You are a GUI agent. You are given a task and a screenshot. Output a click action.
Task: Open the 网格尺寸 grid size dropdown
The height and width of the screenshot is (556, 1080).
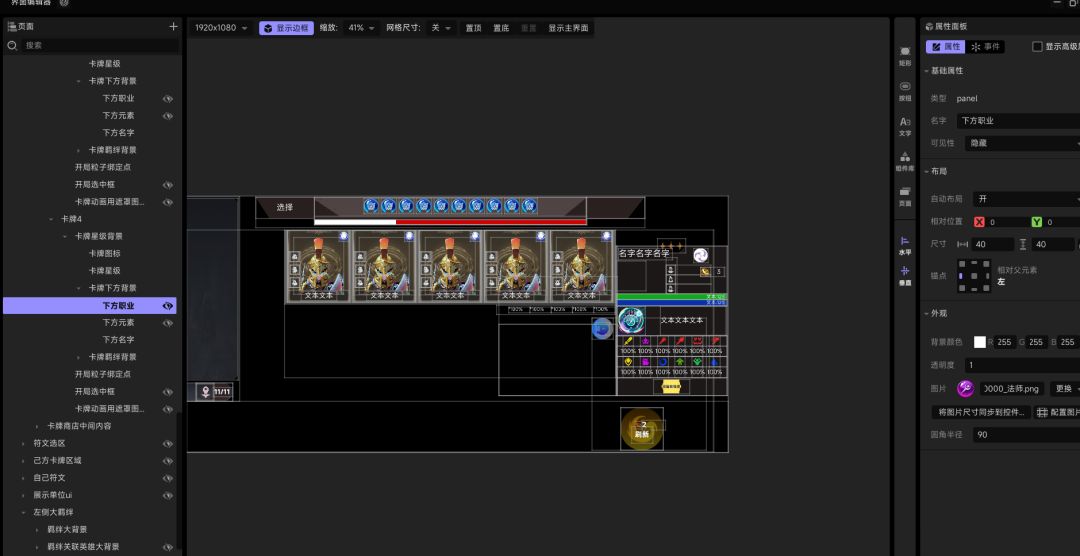pyautogui.click(x=441, y=28)
